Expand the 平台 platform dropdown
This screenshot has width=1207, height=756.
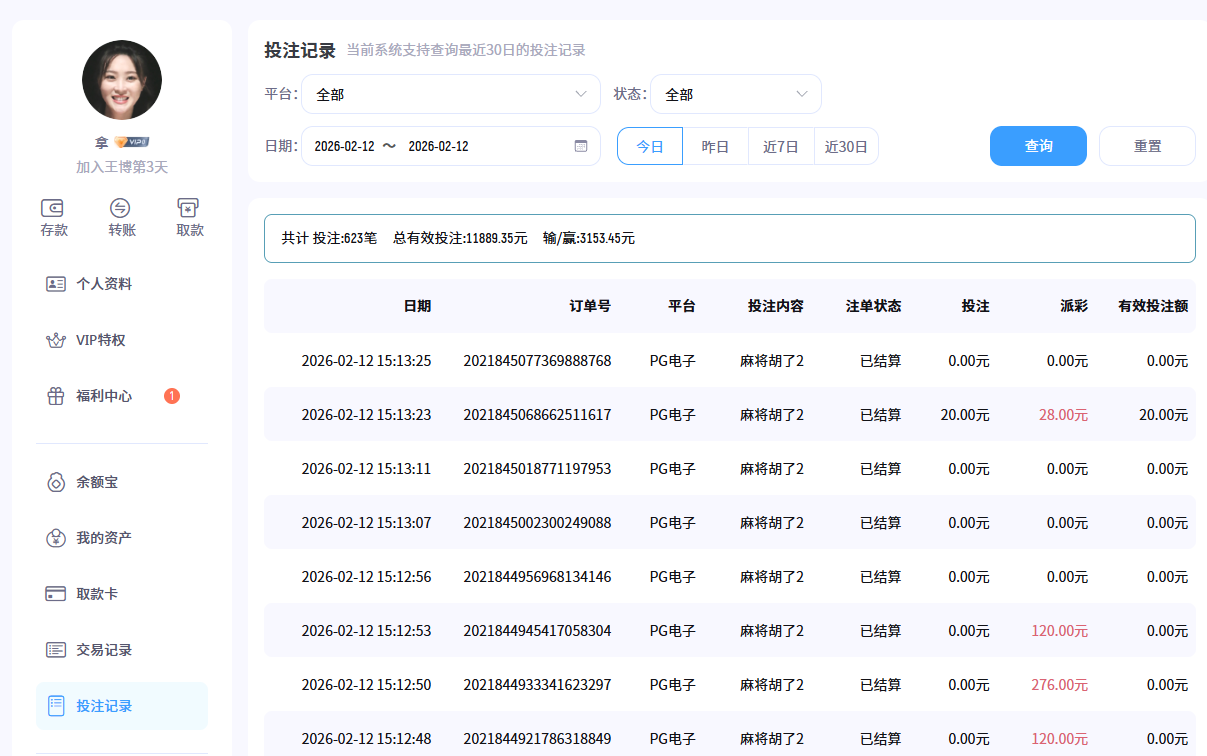pyautogui.click(x=450, y=93)
